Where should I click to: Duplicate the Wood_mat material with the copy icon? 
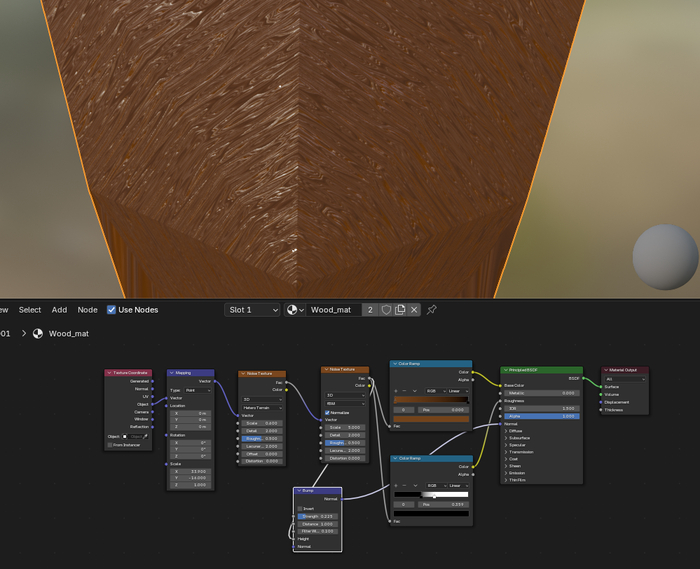point(400,310)
